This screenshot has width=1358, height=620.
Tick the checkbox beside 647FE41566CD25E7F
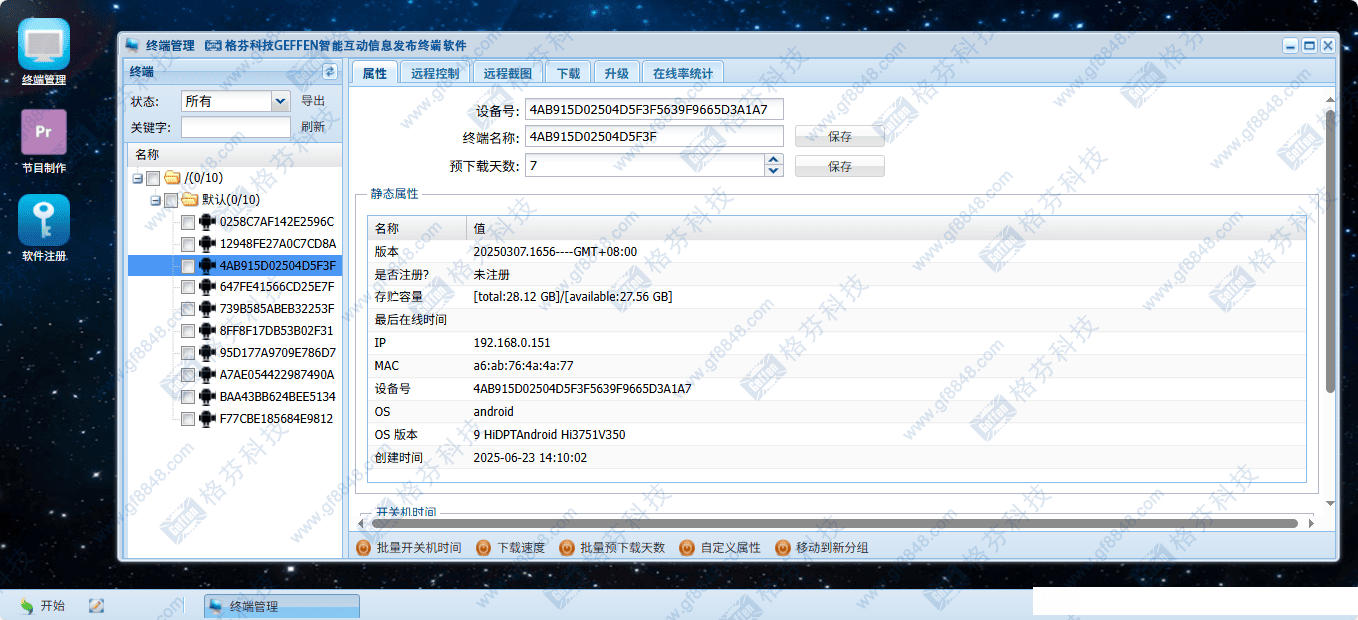[x=188, y=288]
